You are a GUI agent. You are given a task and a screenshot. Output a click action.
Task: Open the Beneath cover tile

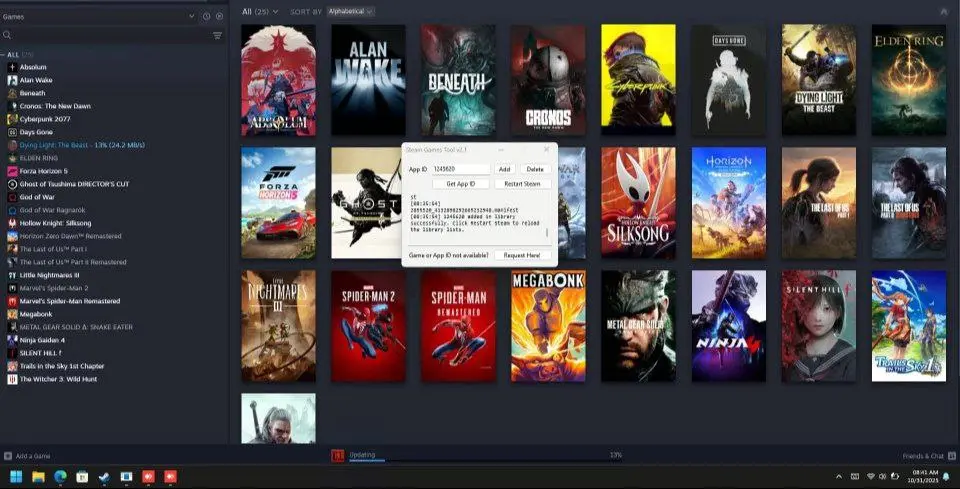tap(459, 80)
